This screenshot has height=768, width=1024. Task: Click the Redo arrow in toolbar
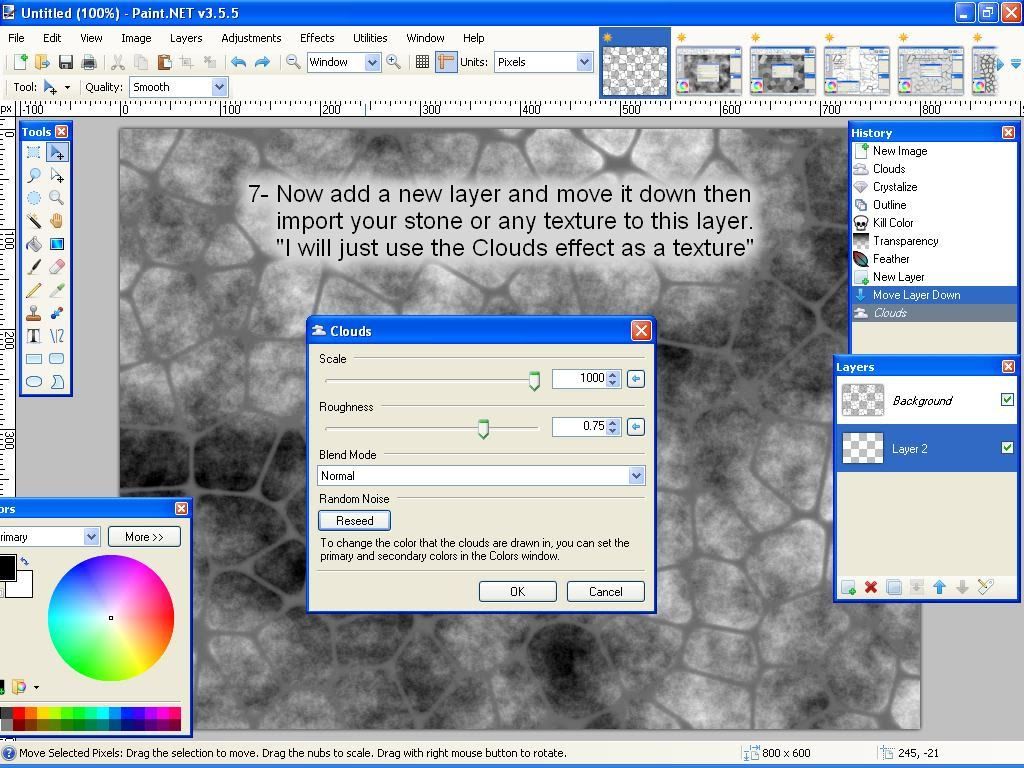click(x=262, y=62)
